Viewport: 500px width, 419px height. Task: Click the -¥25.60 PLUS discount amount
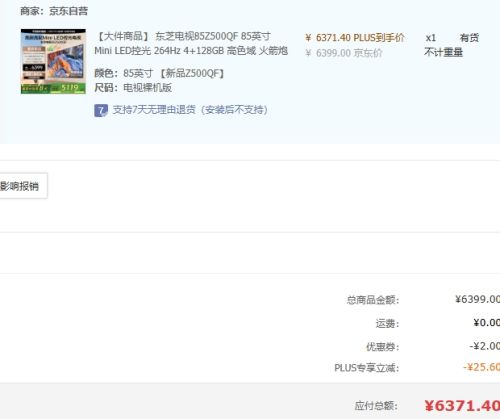(482, 367)
